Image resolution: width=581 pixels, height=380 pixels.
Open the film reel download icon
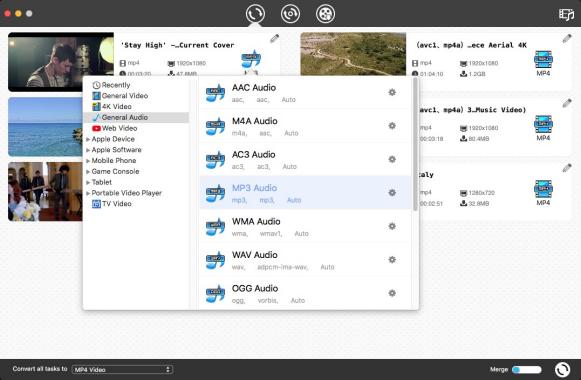coord(325,14)
